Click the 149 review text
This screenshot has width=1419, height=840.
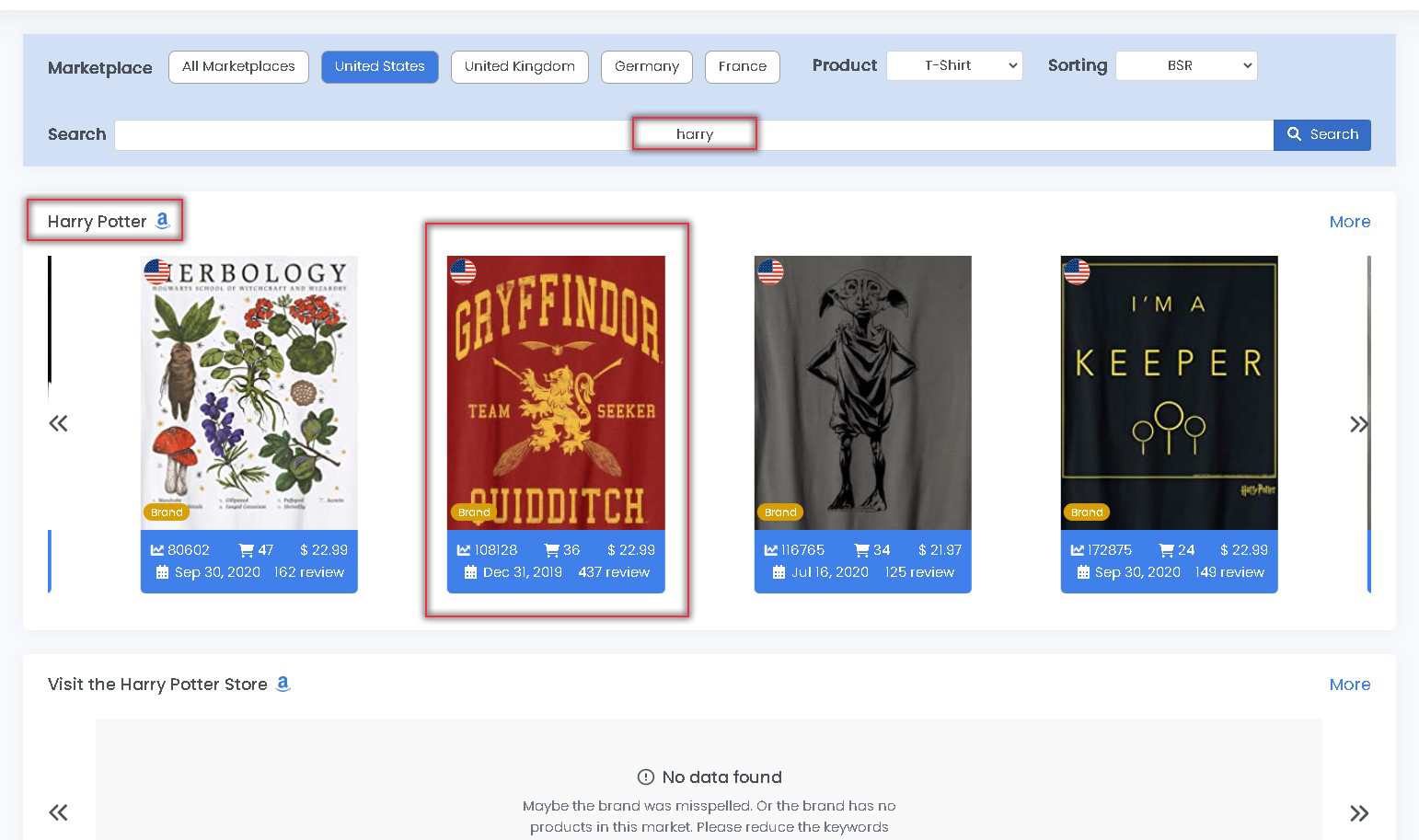point(1229,572)
